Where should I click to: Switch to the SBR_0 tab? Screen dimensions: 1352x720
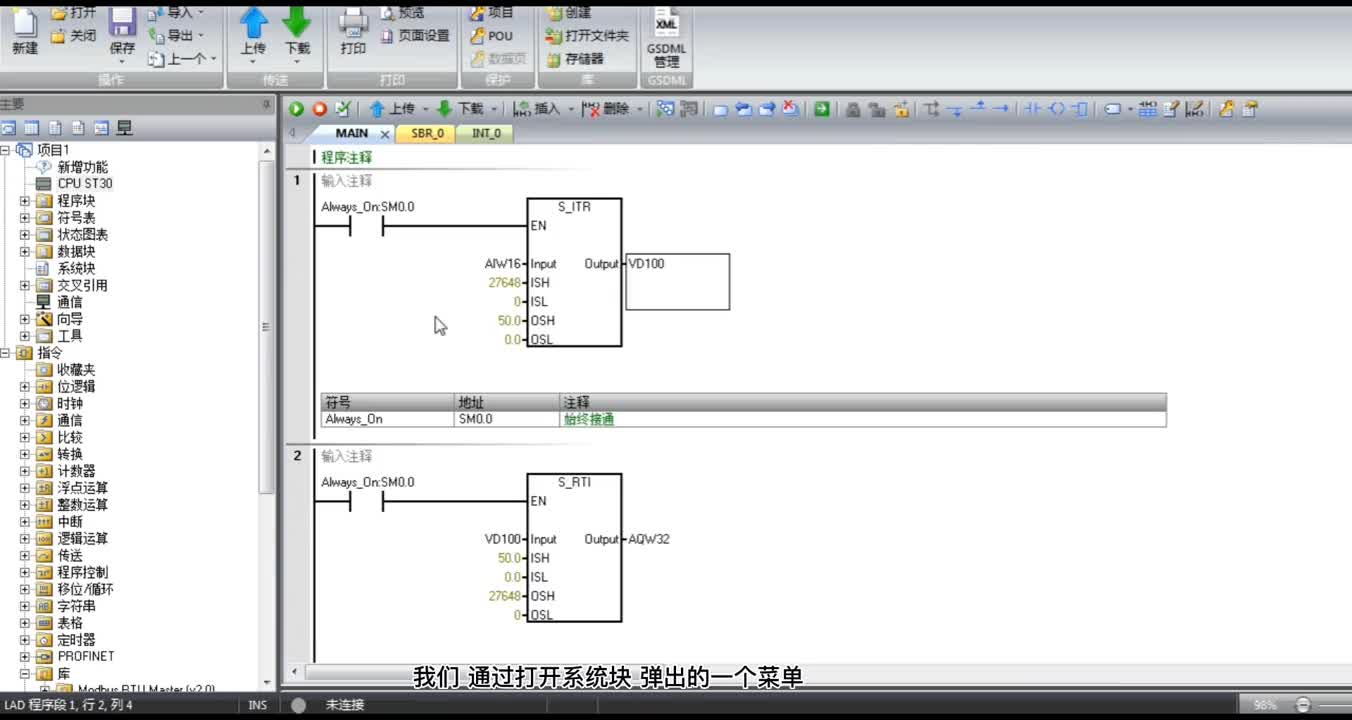tap(427, 133)
